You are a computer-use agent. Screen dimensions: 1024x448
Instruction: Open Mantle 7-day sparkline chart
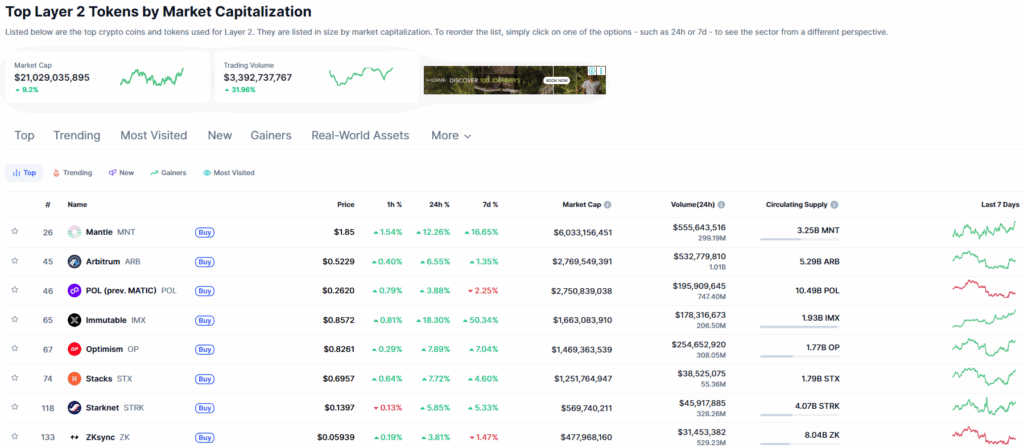click(984, 230)
